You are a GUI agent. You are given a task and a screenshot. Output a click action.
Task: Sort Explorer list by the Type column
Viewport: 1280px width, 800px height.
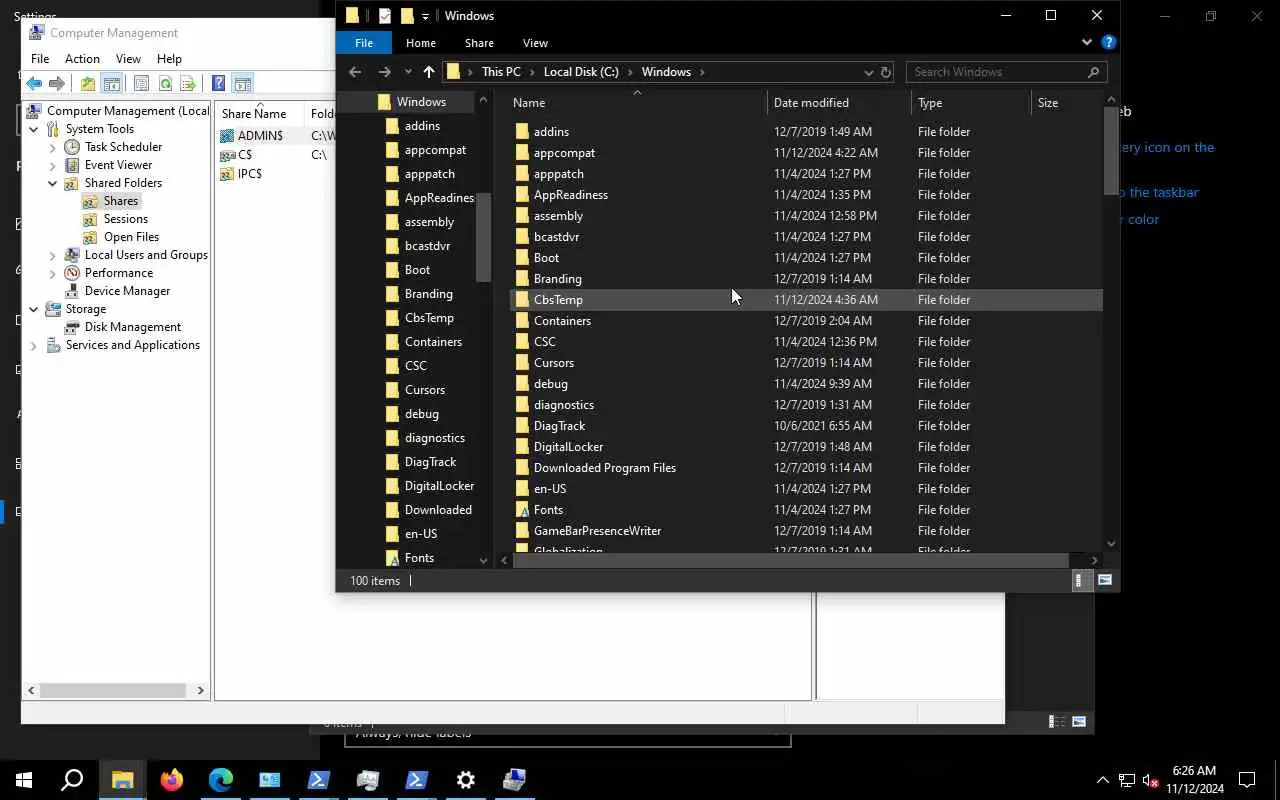(x=971, y=103)
